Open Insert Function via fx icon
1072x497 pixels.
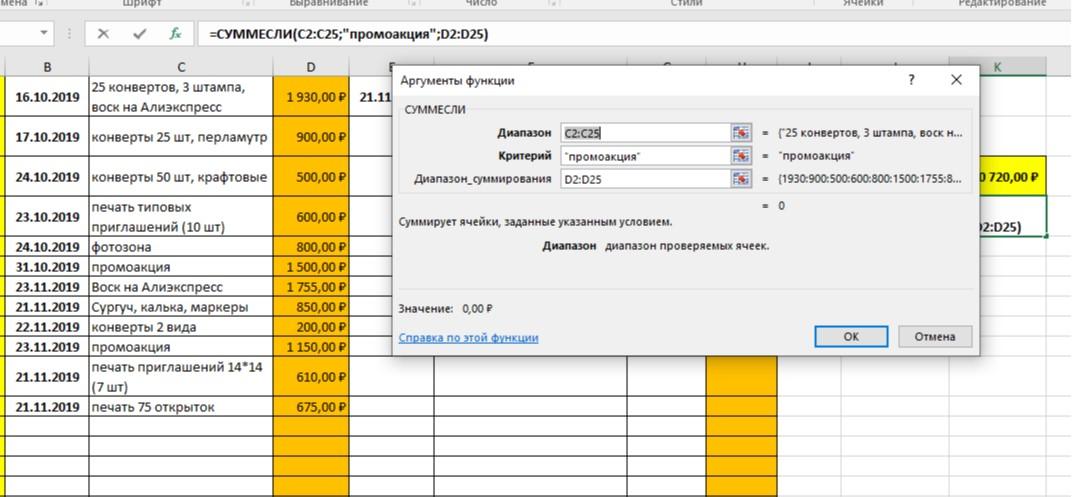pyautogui.click(x=175, y=34)
